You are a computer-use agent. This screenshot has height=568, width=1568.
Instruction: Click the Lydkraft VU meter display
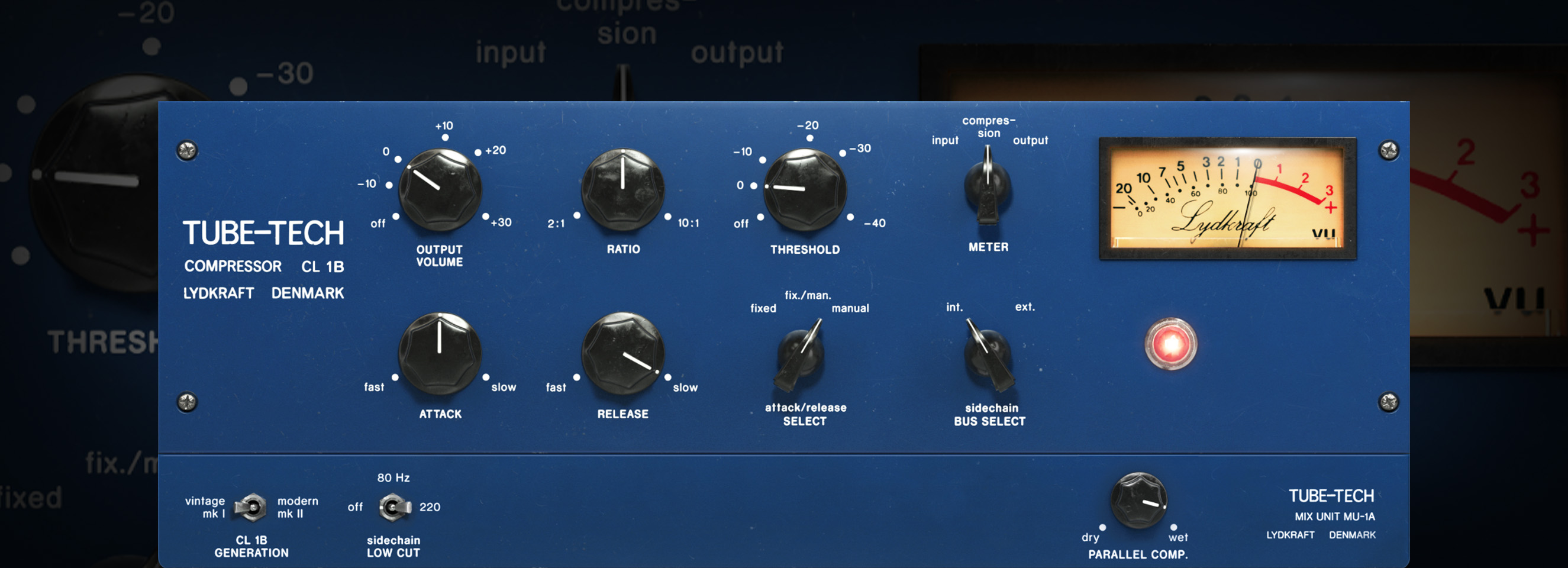(x=1227, y=198)
